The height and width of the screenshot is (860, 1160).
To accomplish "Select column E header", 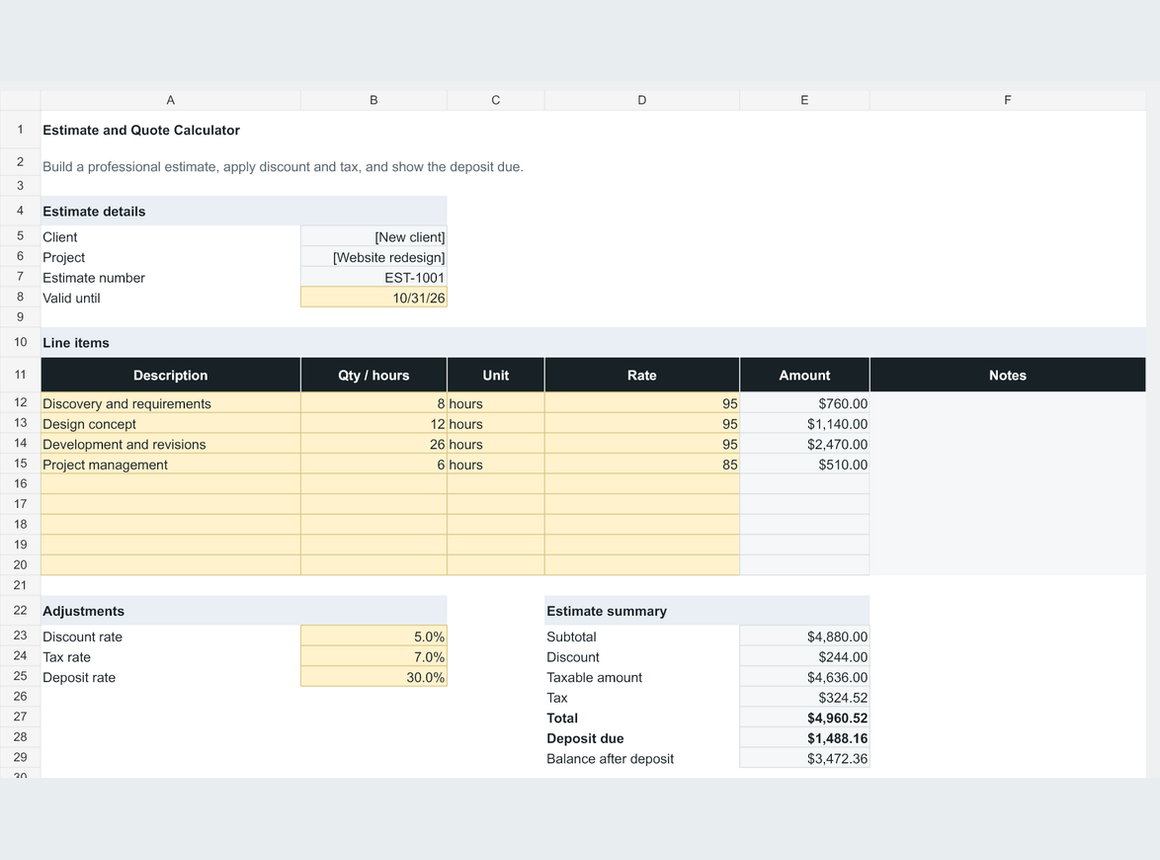I will click(x=804, y=100).
